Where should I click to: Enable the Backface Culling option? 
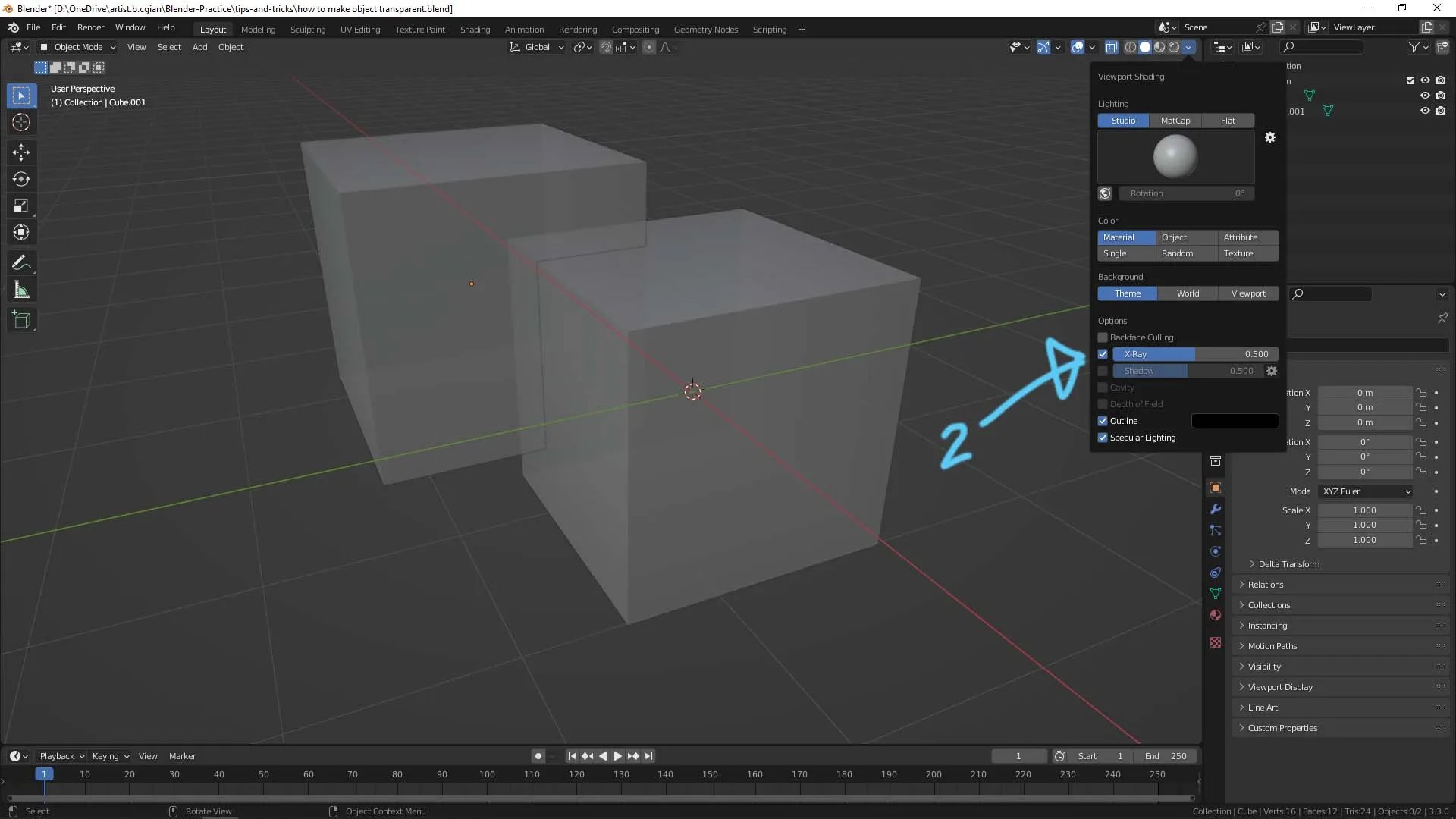1102,337
